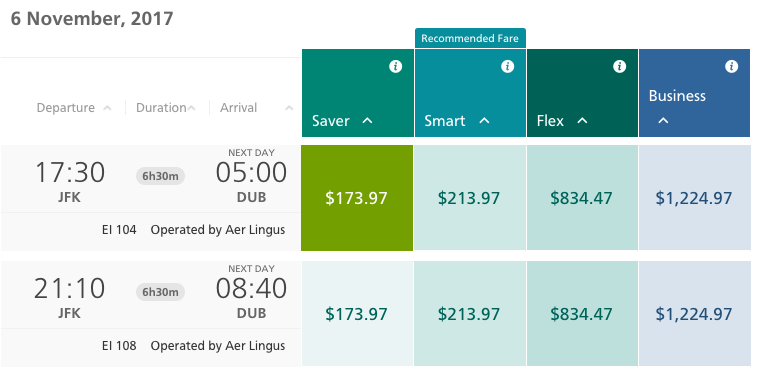Screen dimensions: 767x377
Task: Open info icon on Smart fare header
Action: tap(507, 66)
